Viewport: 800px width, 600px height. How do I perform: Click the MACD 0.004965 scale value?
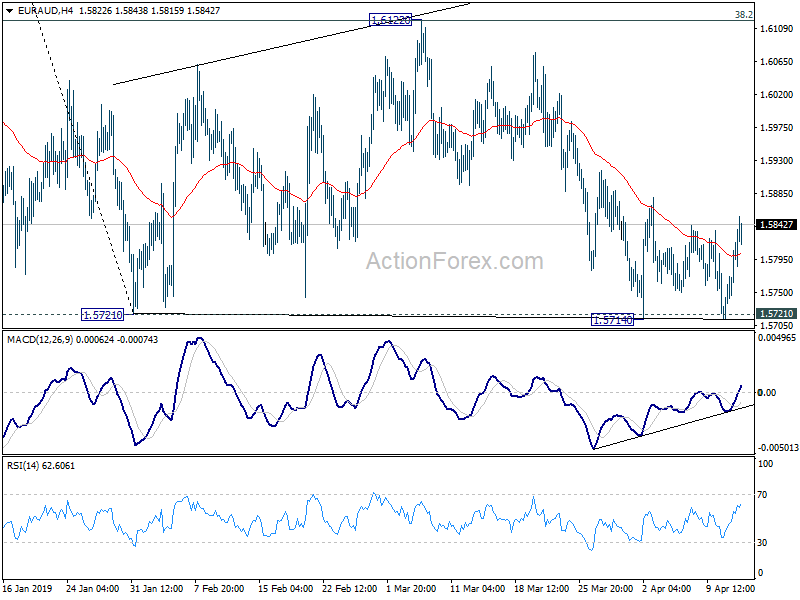click(x=777, y=338)
